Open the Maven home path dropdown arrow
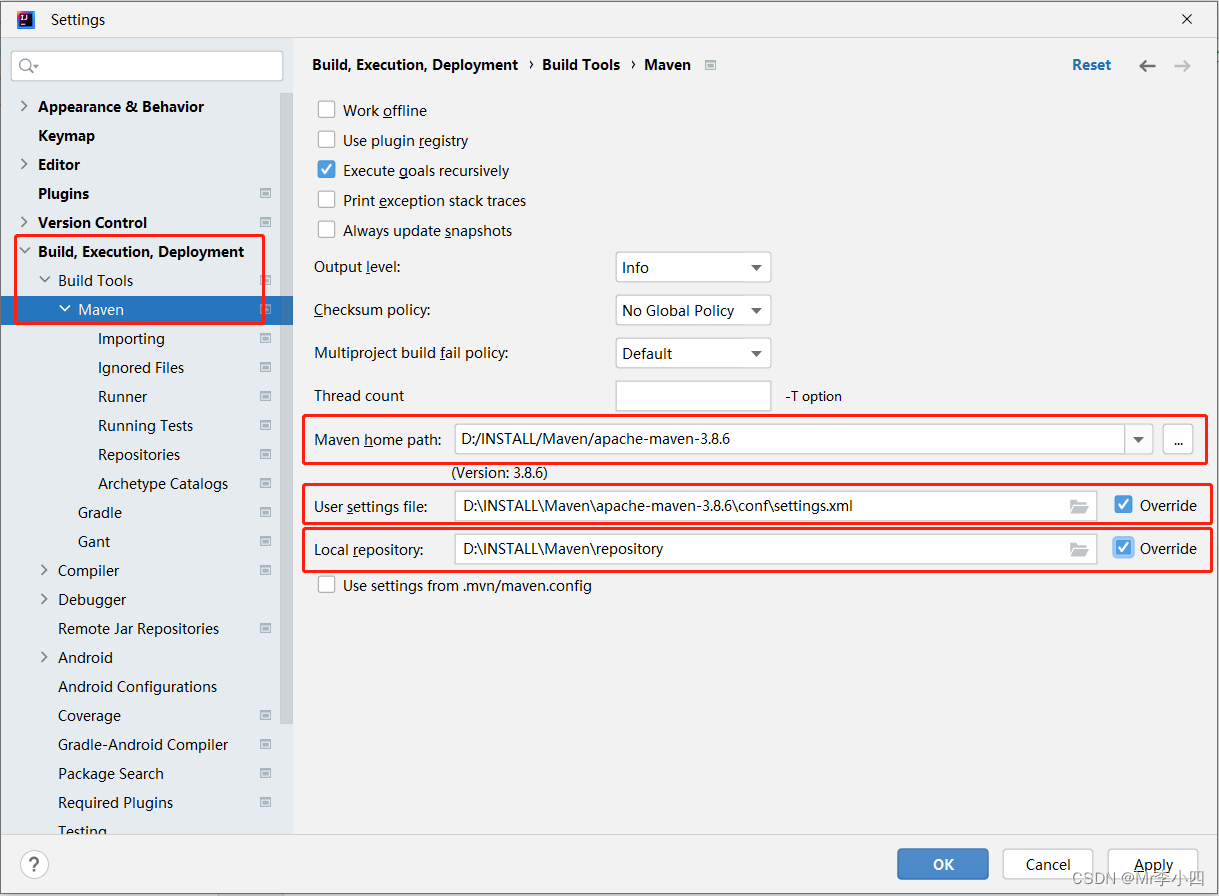 (1138, 439)
